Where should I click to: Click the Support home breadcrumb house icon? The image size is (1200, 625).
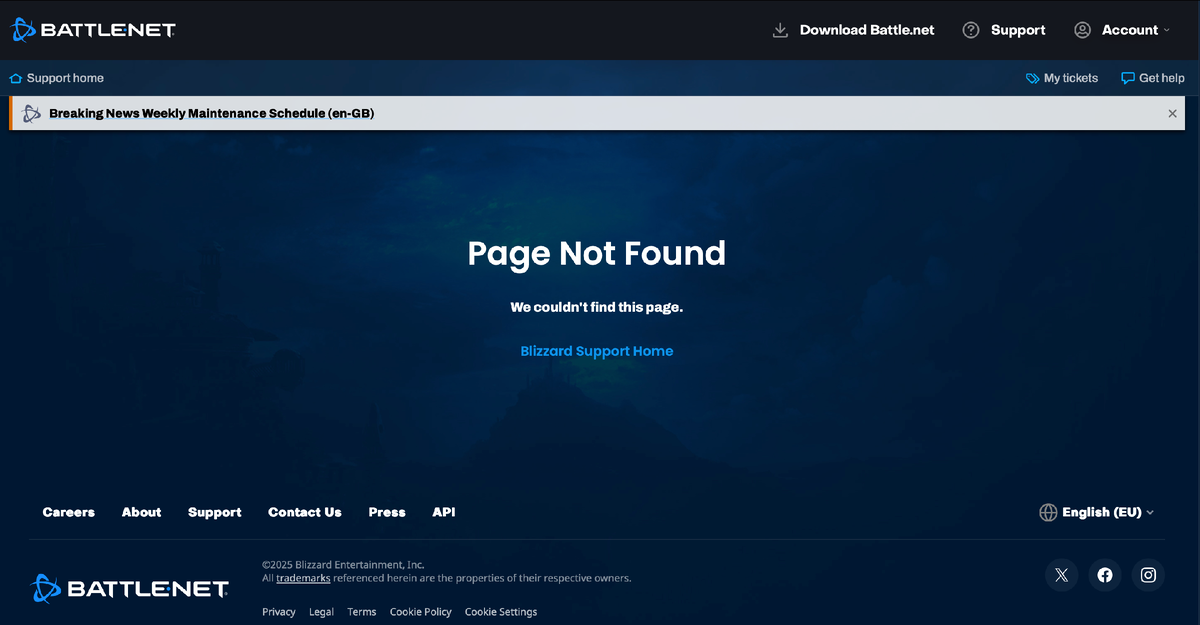tap(15, 77)
